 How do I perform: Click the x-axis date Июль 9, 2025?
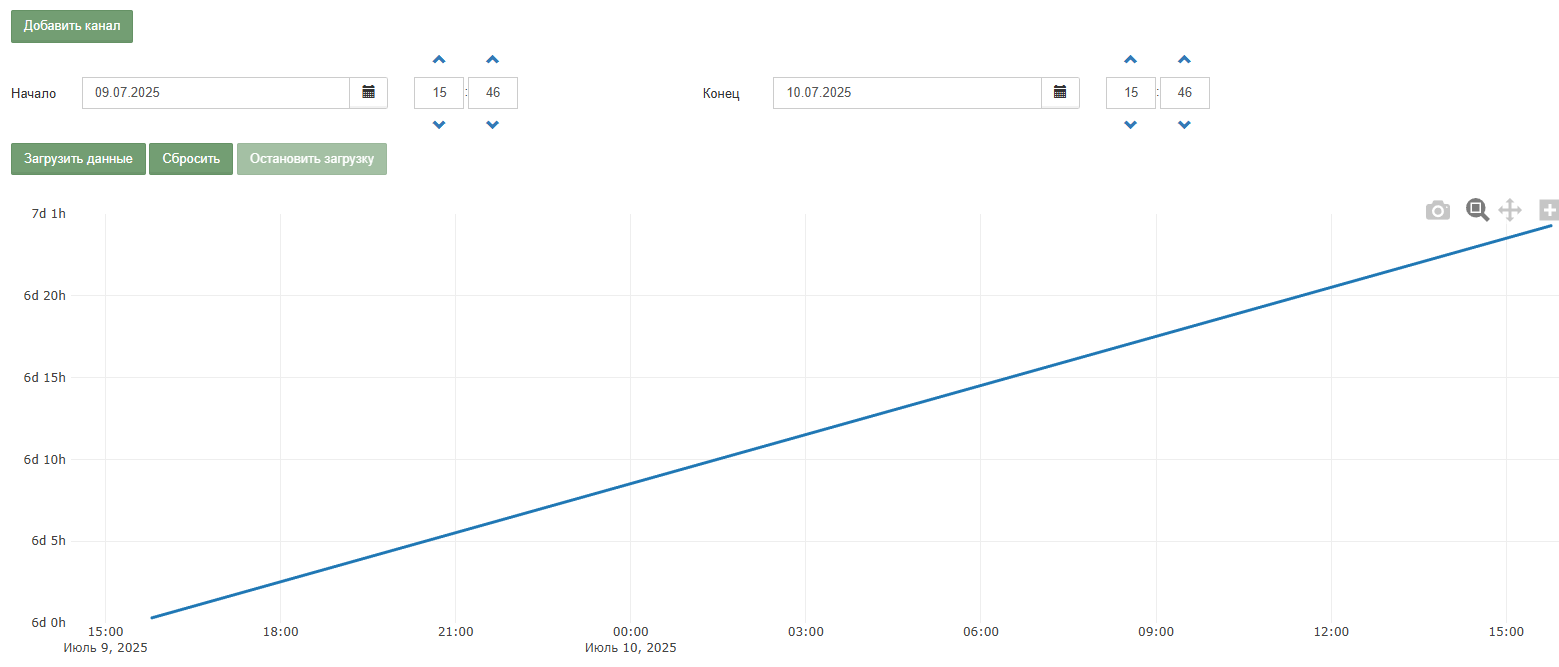[x=105, y=648]
